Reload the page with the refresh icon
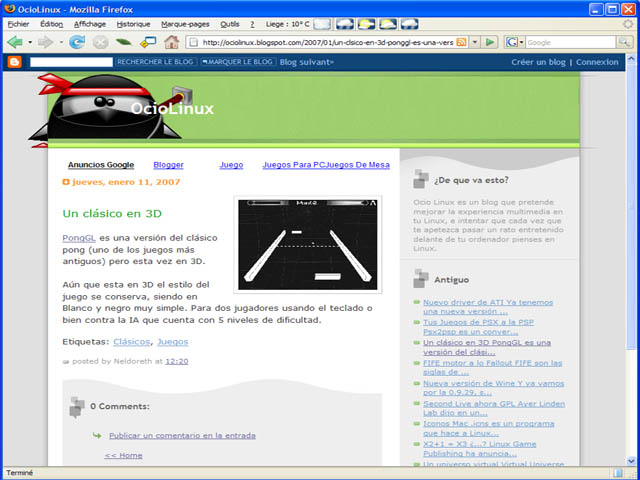This screenshot has height=480, width=640. [x=77, y=42]
